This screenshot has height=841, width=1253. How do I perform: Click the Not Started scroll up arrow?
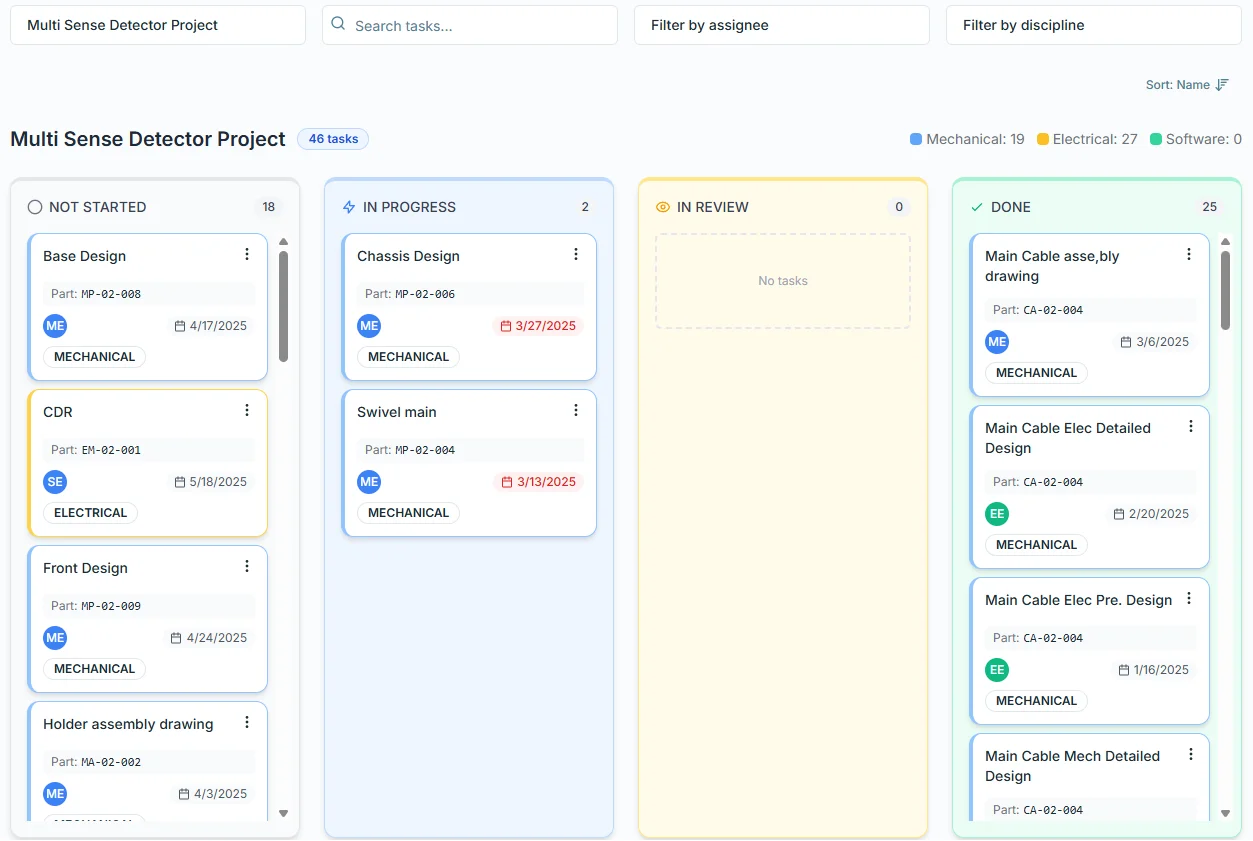click(x=283, y=242)
